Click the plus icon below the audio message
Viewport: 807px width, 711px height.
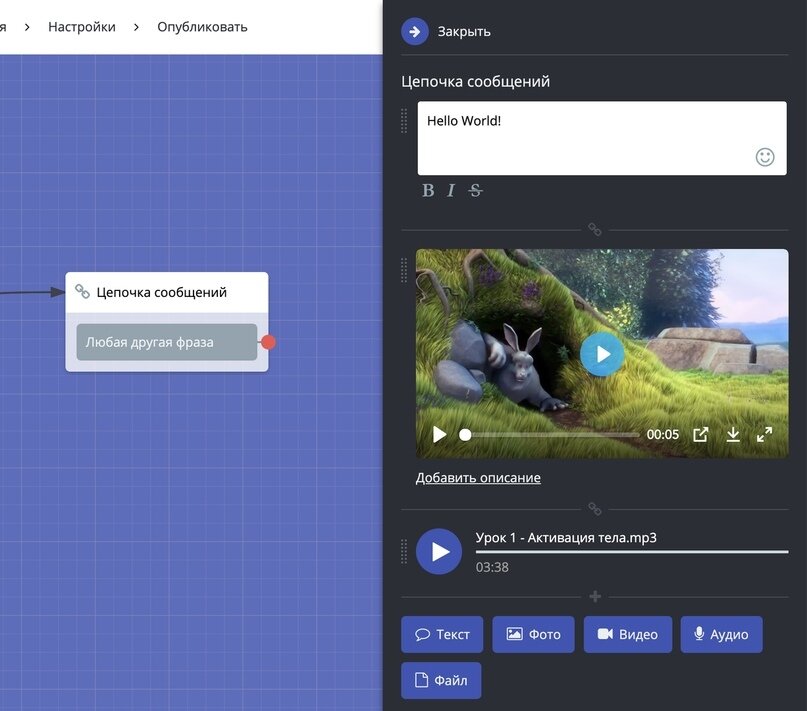pyautogui.click(x=595, y=596)
